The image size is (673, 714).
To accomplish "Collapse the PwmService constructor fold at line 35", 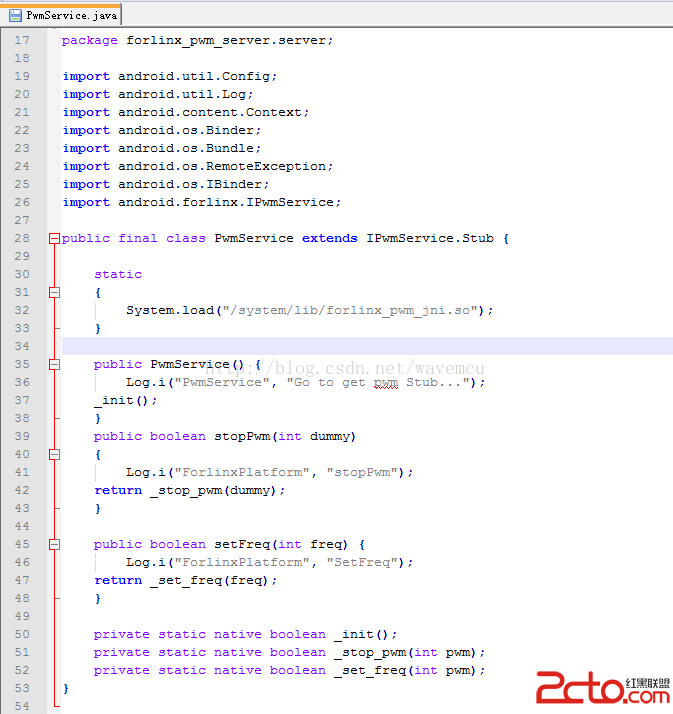I will pos(54,364).
